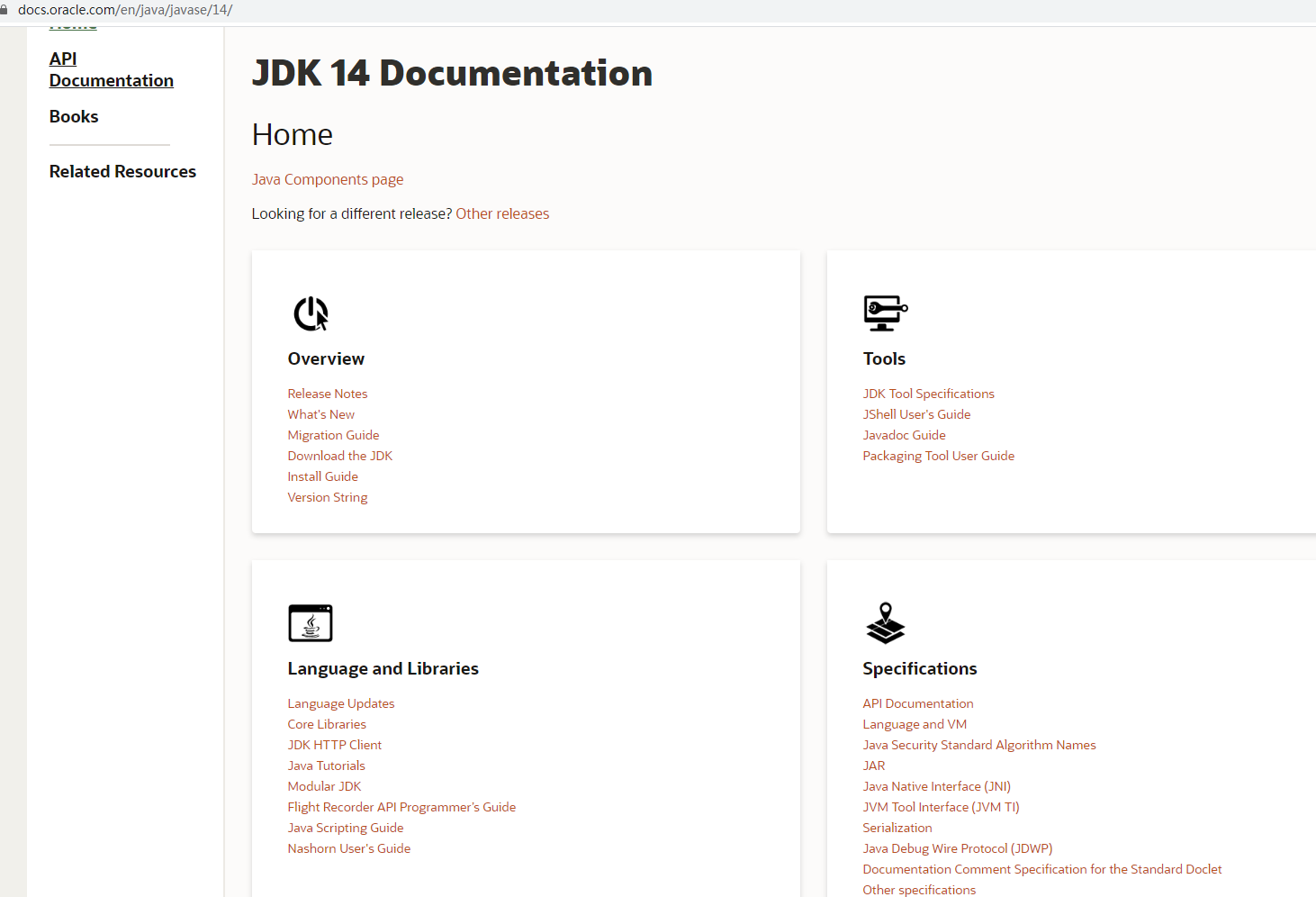Open Packaging Tool User Guide
Screen dimensions: 1316x897
939,456
